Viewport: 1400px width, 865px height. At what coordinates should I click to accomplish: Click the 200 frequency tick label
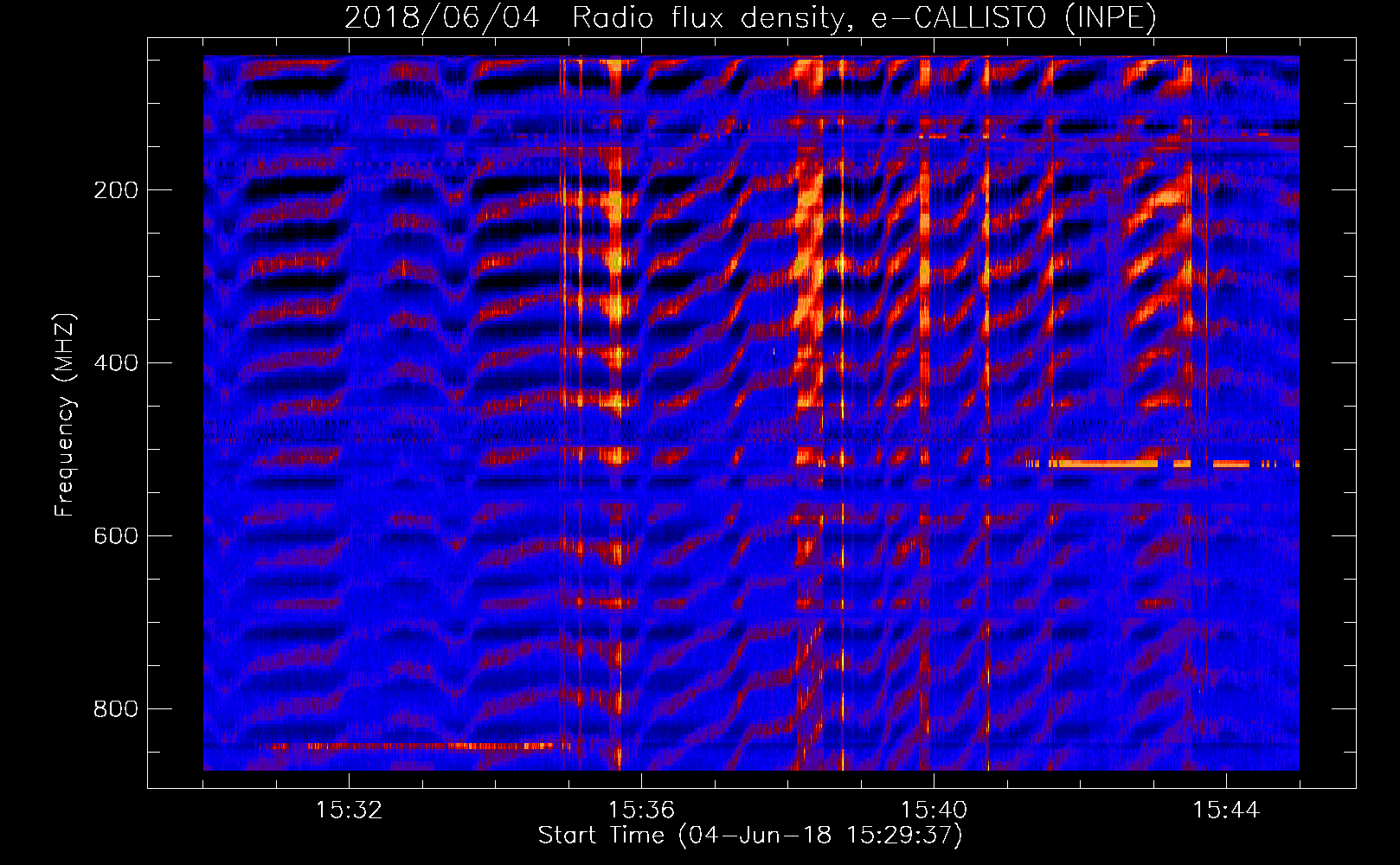click(x=115, y=190)
